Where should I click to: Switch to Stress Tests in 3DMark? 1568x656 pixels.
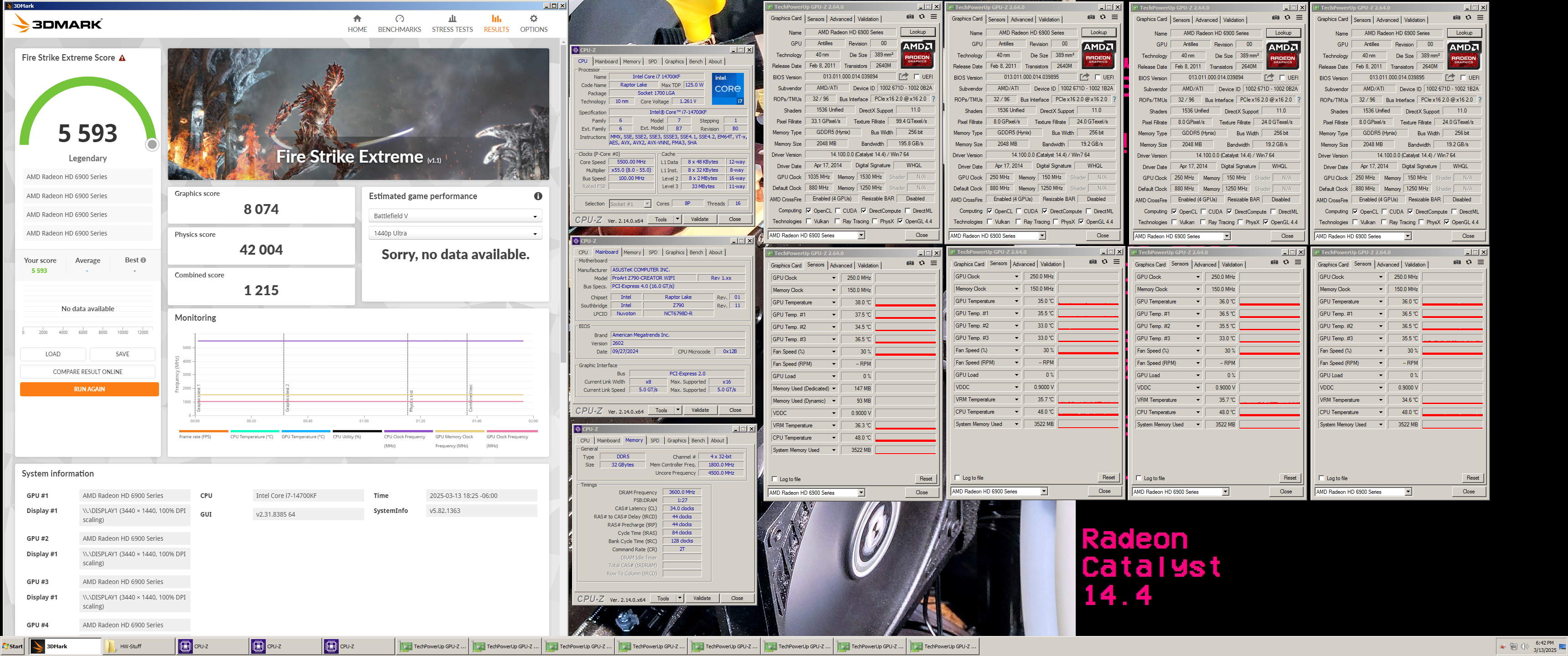(452, 24)
